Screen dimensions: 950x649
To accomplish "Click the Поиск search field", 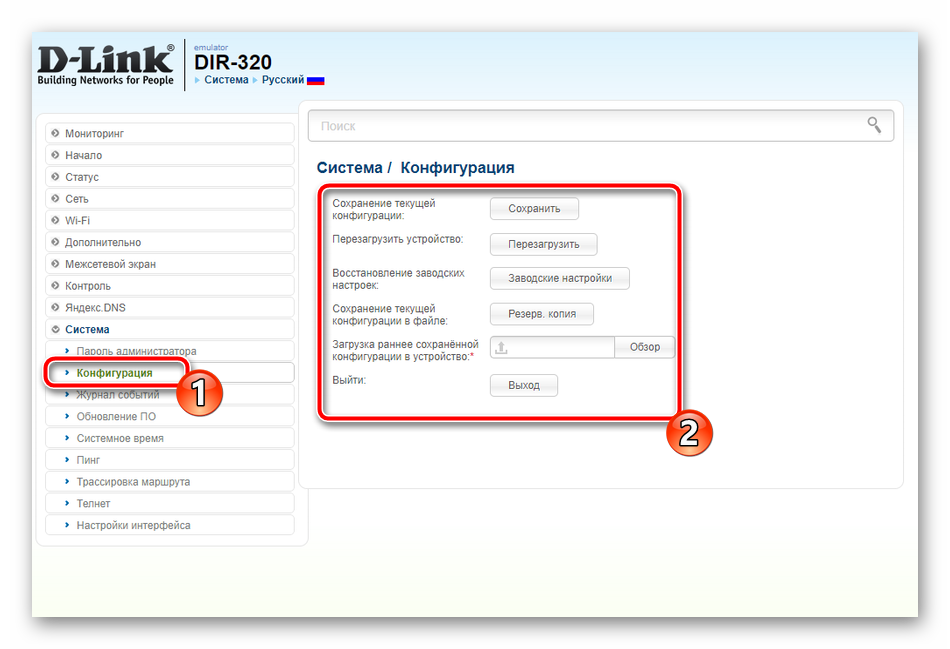I will coord(600,126).
